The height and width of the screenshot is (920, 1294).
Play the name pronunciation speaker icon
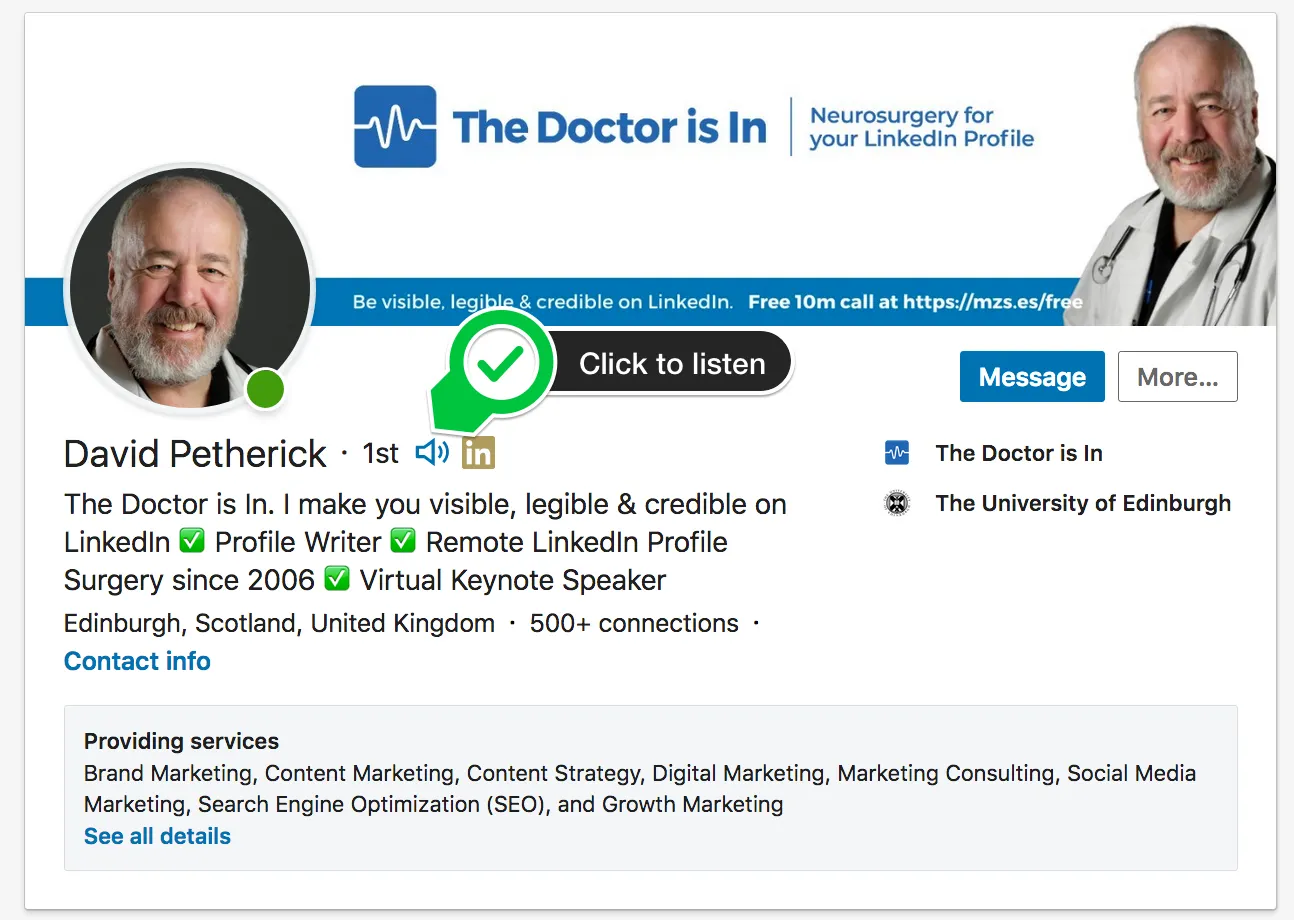[x=432, y=453]
